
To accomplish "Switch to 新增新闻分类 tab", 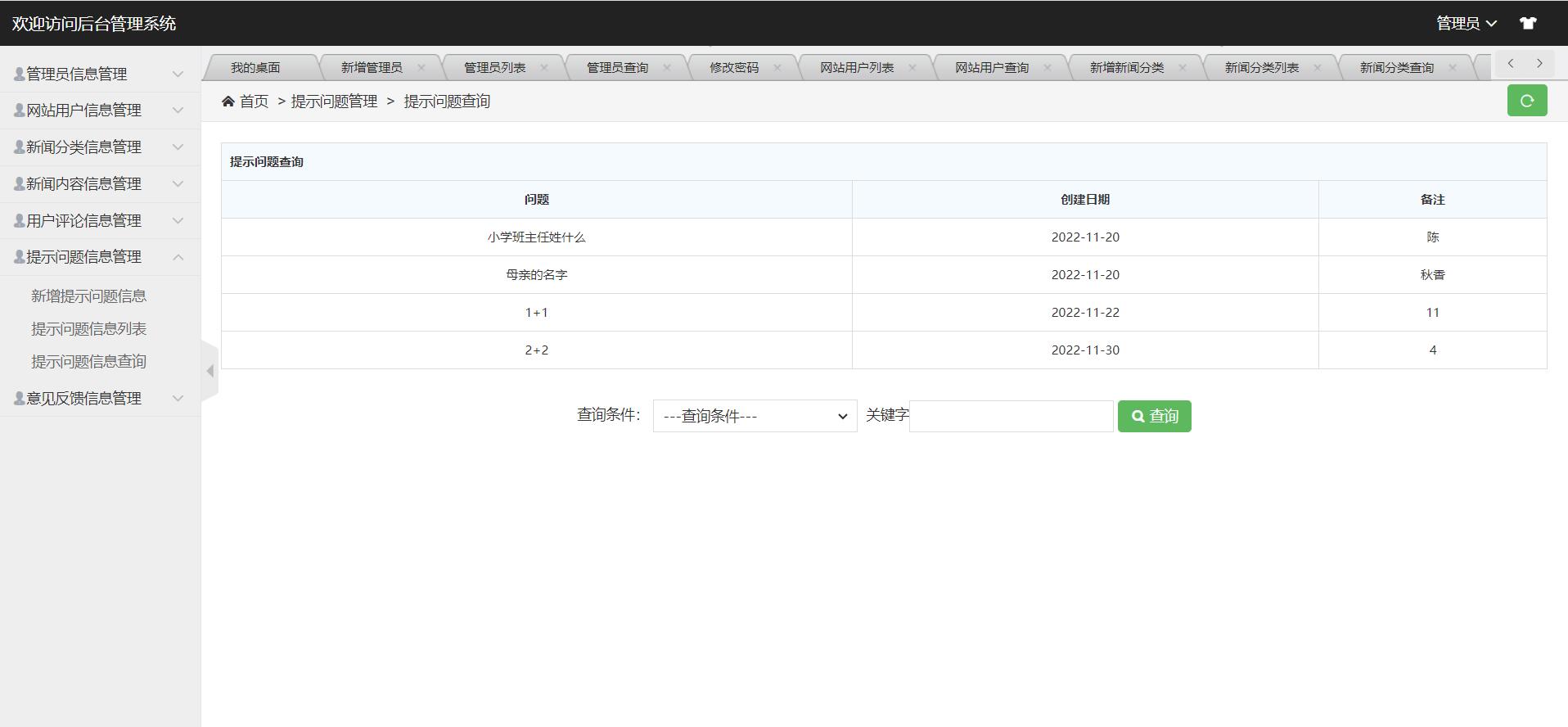I will [1127, 67].
